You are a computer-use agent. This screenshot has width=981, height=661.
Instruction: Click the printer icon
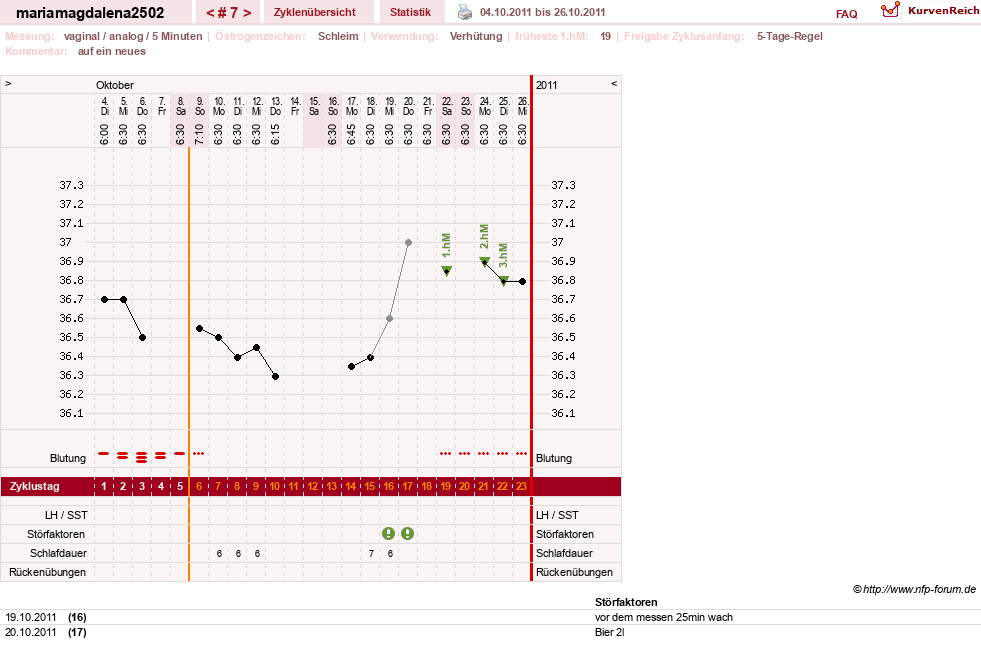coord(465,12)
